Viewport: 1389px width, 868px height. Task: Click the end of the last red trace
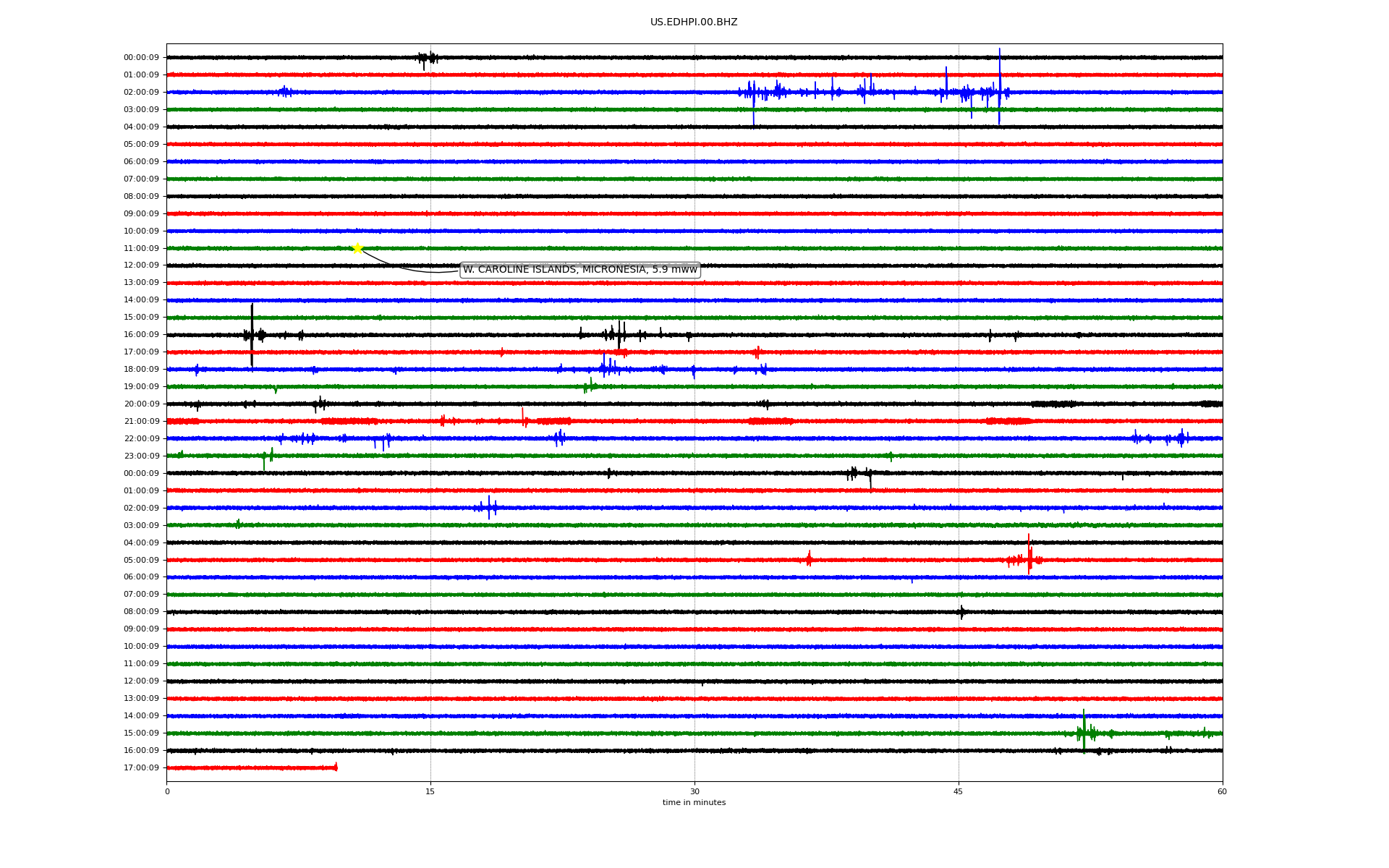[x=336, y=767]
